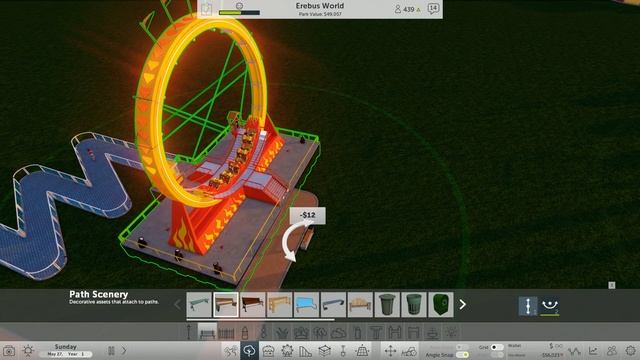Image resolution: width=640 pixels, height=360 pixels.
Task: Open the coaster track rides icon
Action: 305,351
